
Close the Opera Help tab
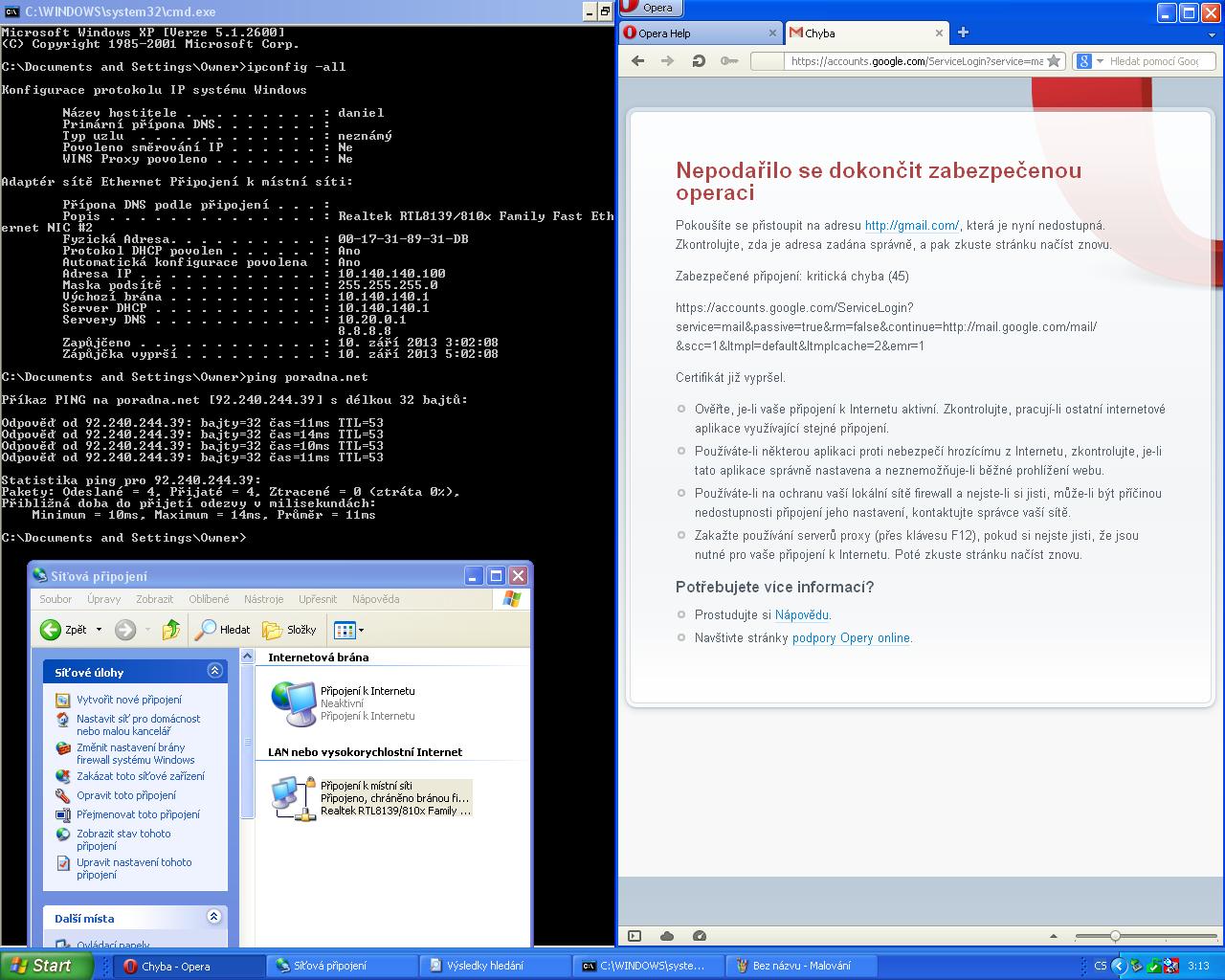click(x=773, y=33)
